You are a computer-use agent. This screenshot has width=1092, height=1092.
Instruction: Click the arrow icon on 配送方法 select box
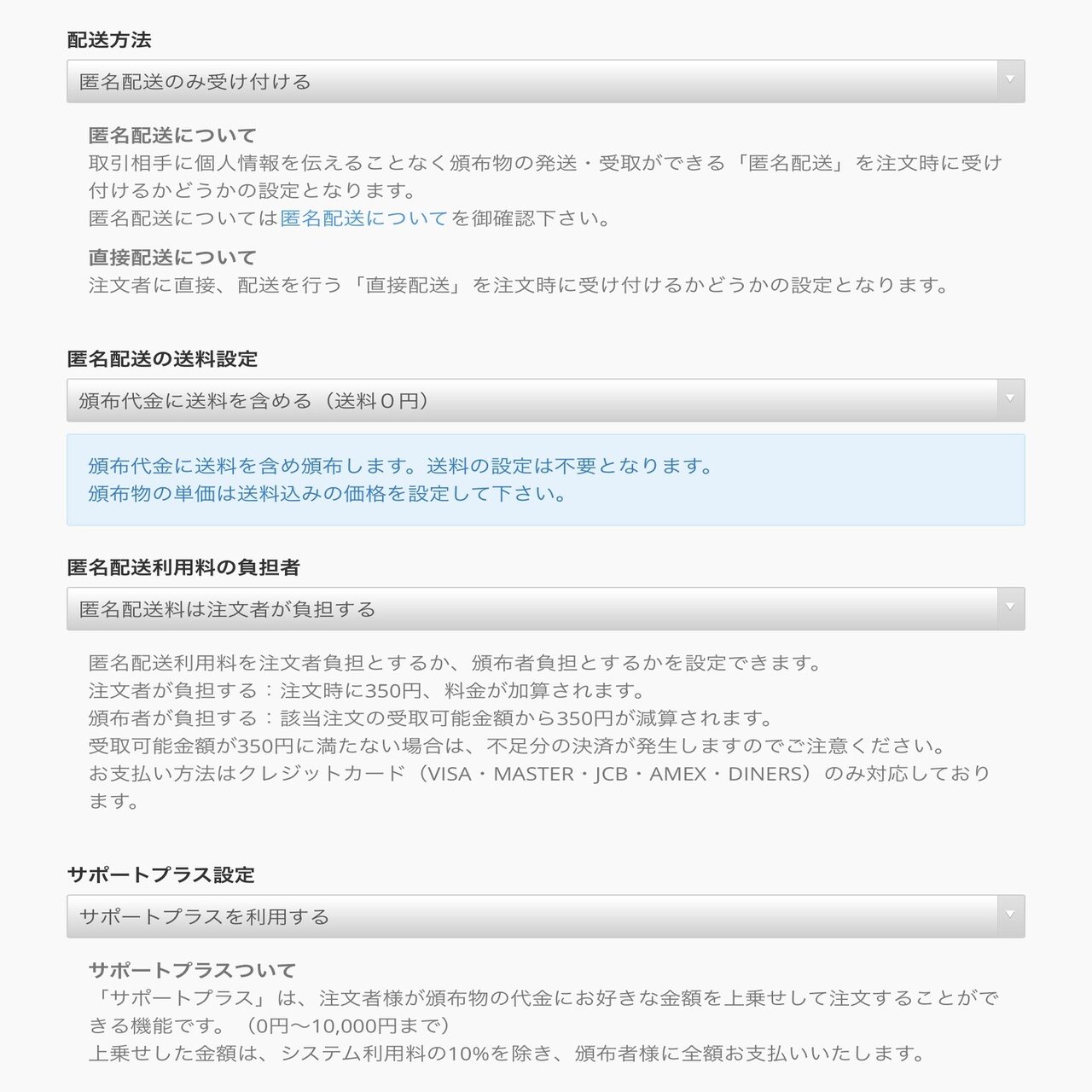click(1010, 81)
